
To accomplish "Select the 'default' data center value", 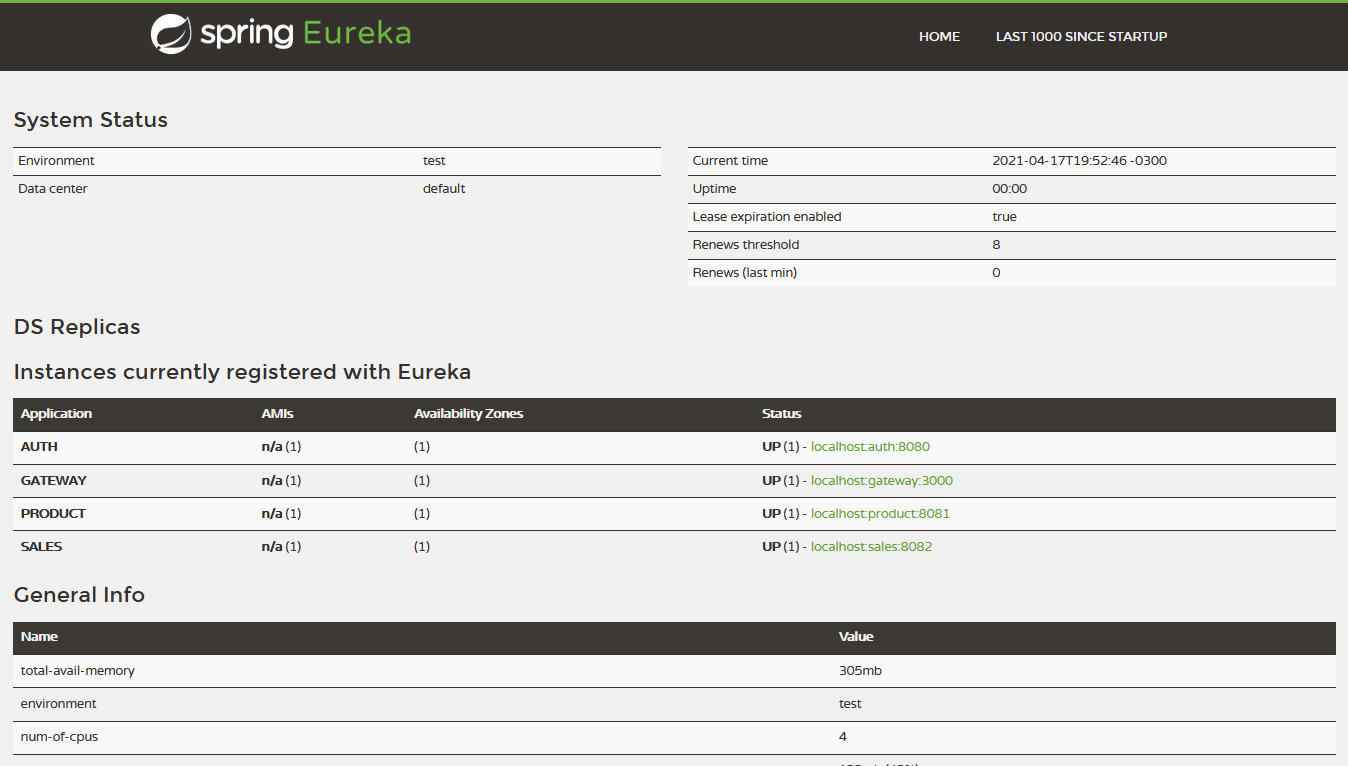I will coord(444,189).
